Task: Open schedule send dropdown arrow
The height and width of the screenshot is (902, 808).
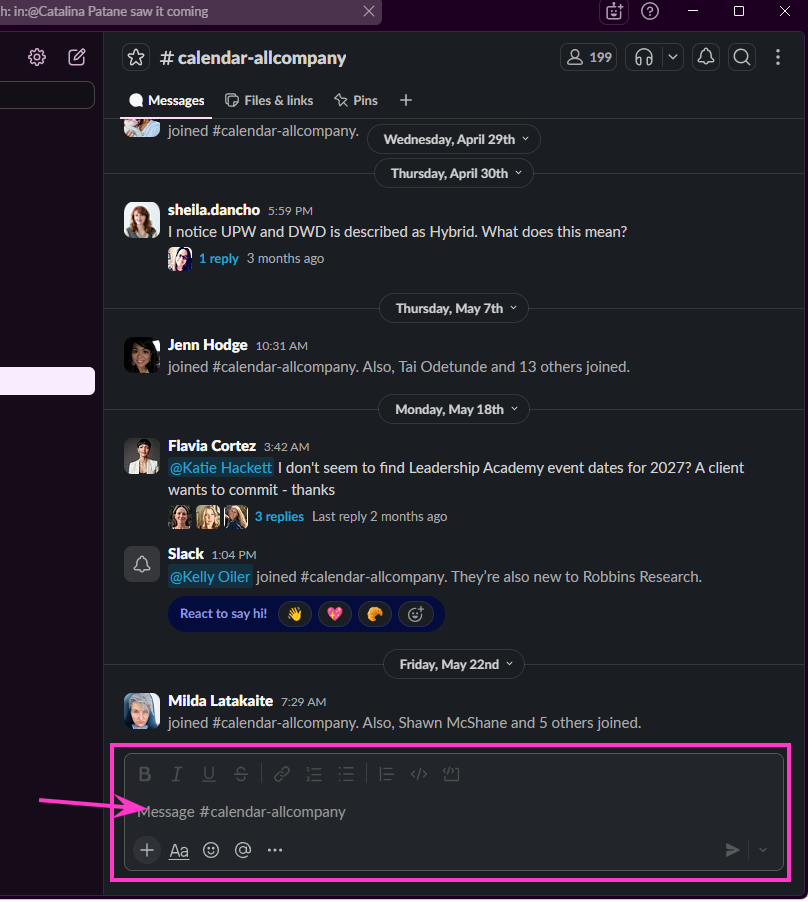Action: tap(763, 850)
